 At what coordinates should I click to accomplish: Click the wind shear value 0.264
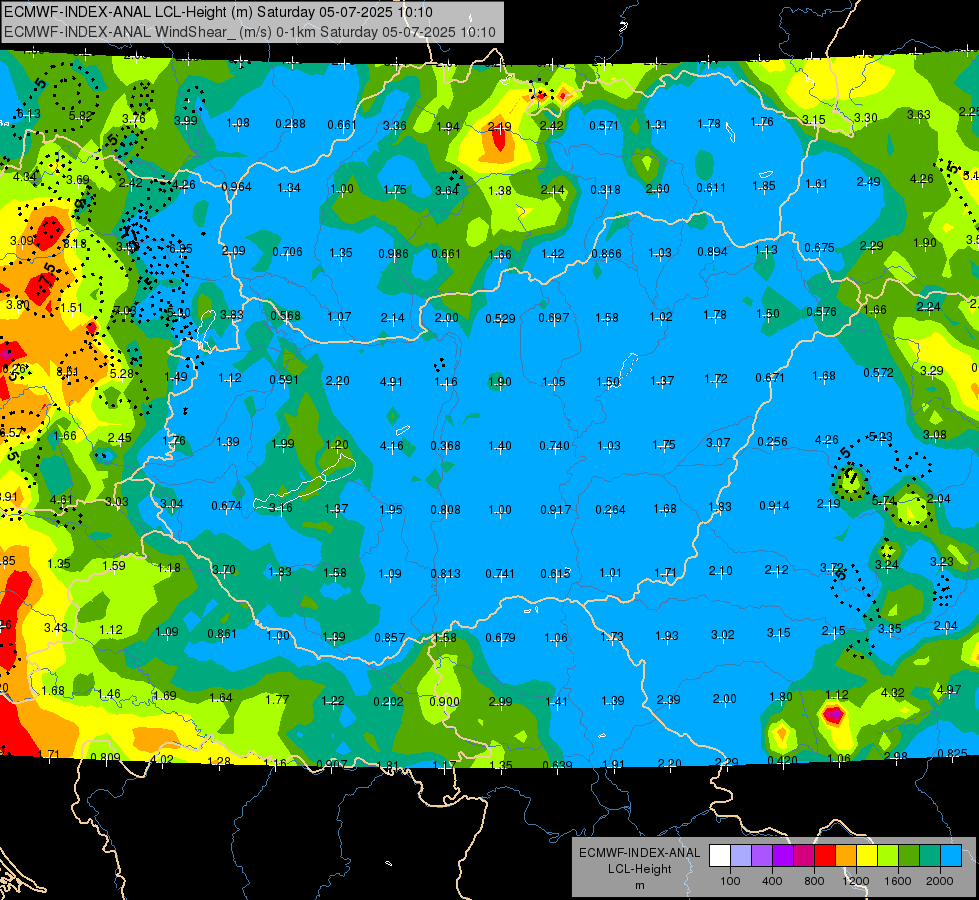click(610, 510)
